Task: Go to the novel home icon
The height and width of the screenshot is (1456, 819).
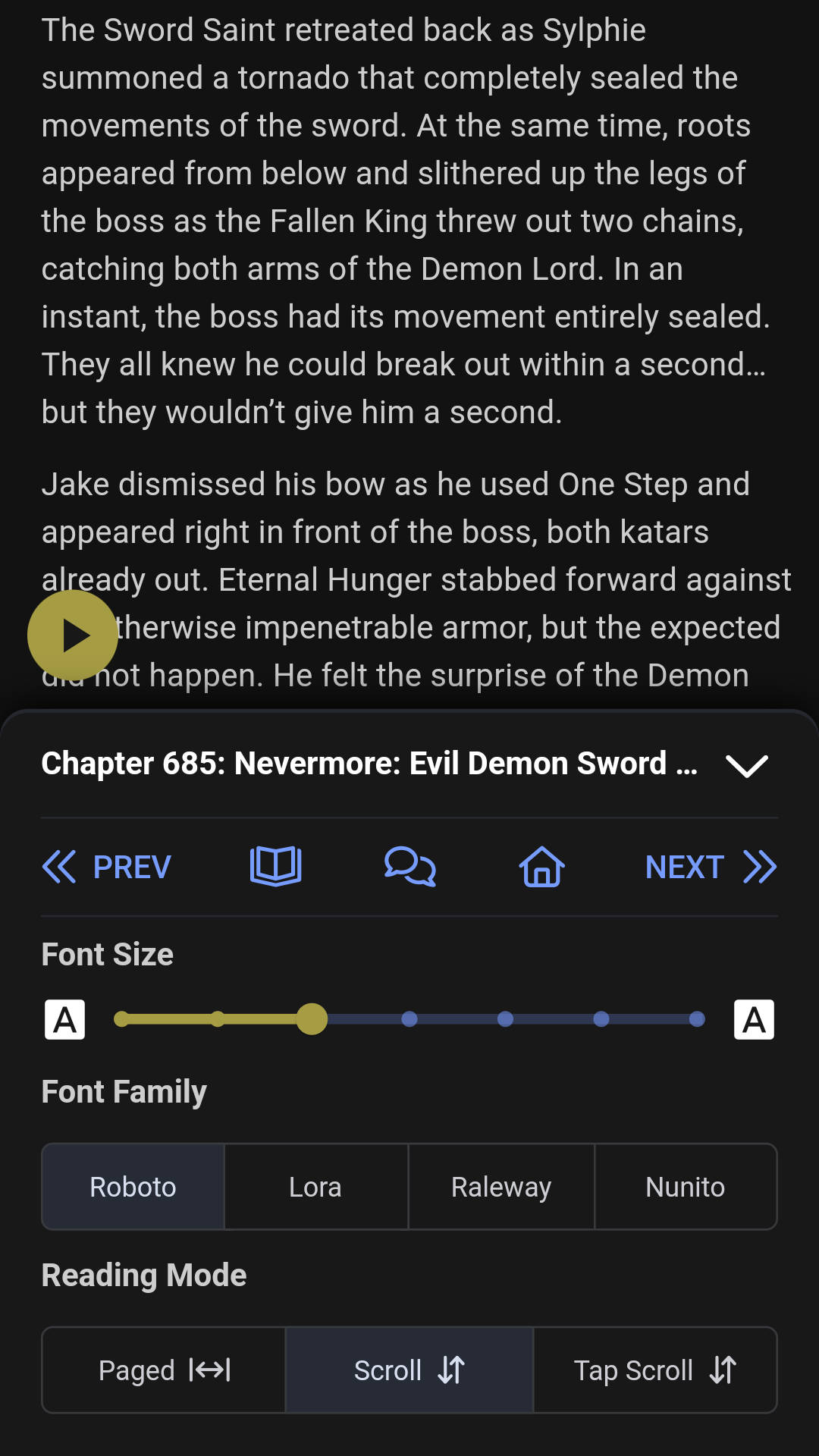Action: tap(542, 867)
